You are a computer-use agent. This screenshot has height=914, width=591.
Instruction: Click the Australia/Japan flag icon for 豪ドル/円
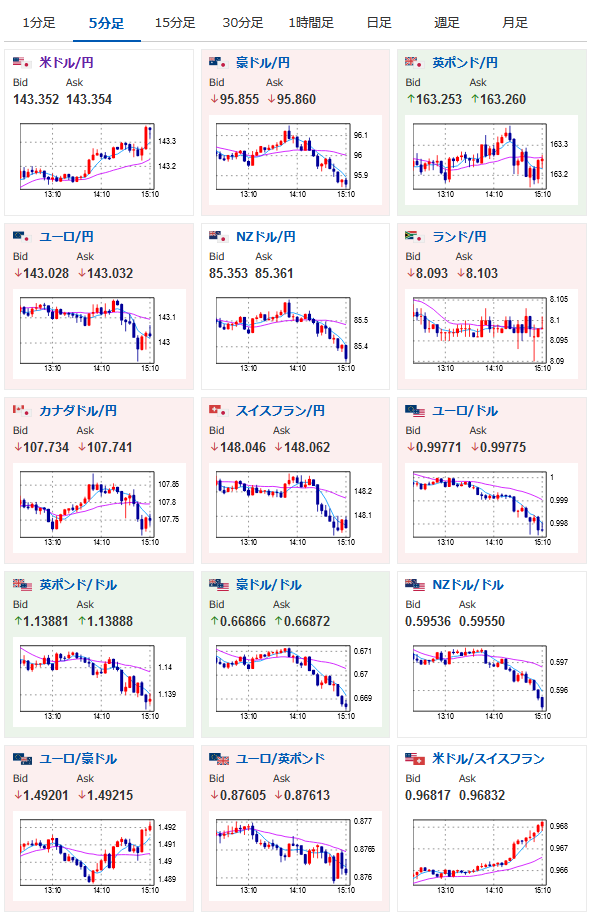click(218, 62)
